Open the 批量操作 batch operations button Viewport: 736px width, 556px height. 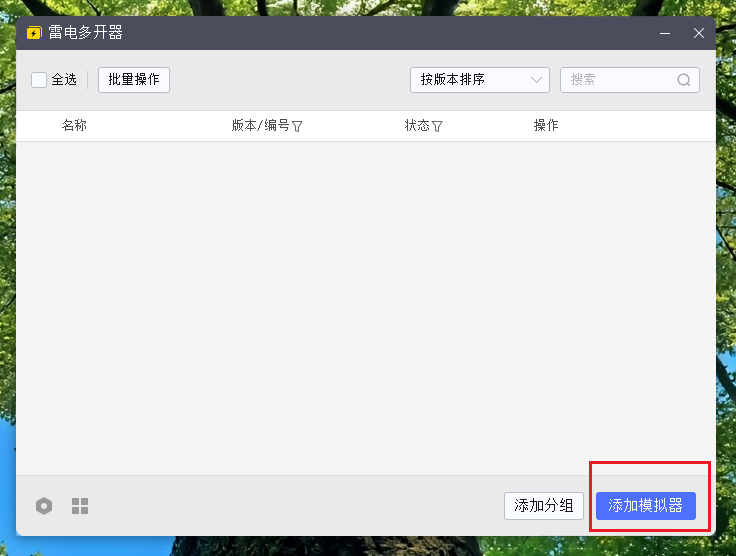click(134, 80)
